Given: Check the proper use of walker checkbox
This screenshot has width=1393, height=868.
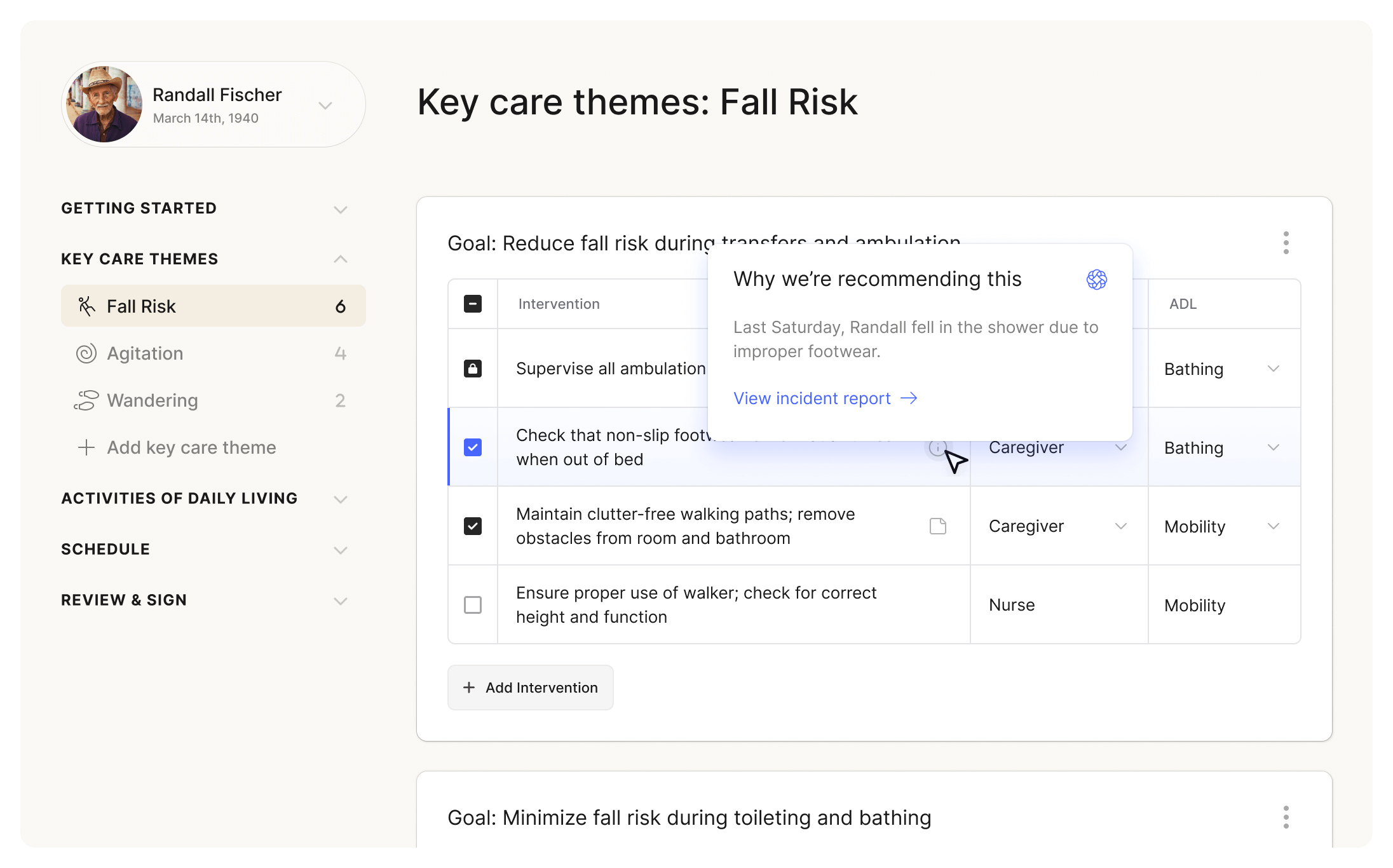Looking at the screenshot, I should (x=473, y=605).
